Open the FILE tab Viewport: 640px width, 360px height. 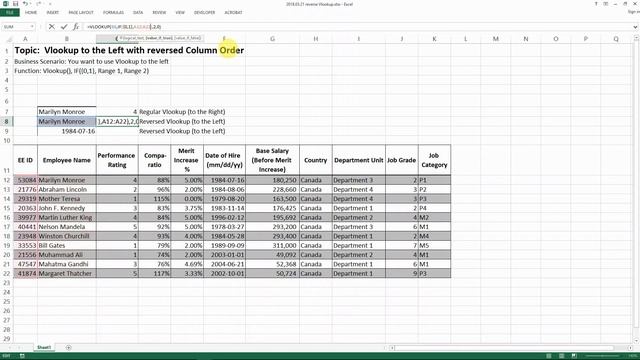[10, 13]
